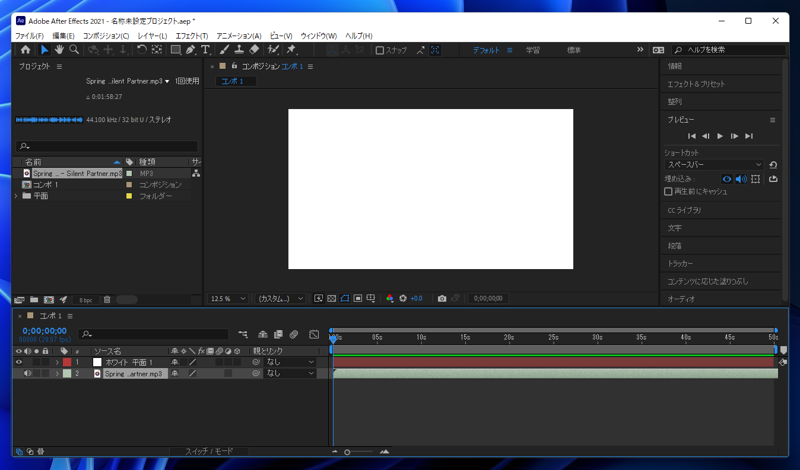Open the Effects & Presets panel
Screen dimensions: 800x470
point(696,84)
